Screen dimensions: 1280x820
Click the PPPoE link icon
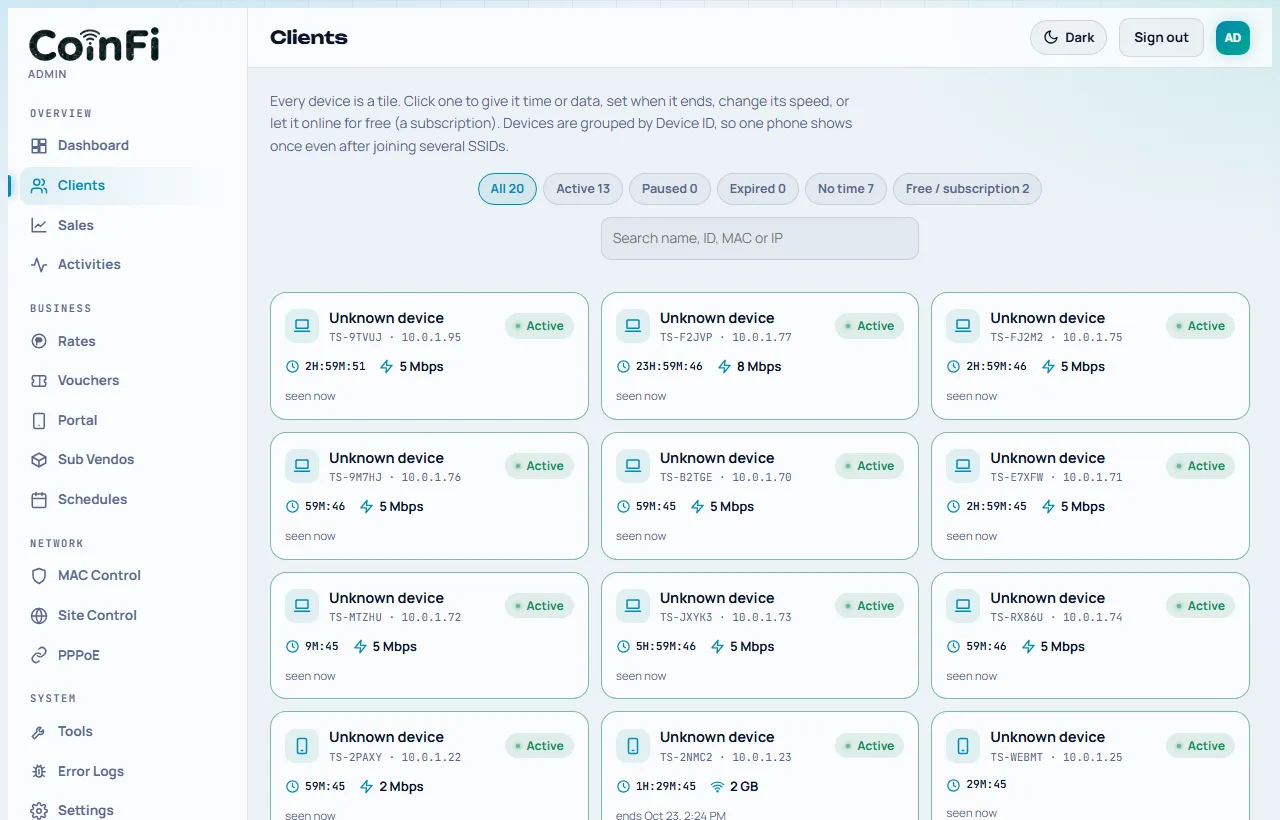pos(39,656)
